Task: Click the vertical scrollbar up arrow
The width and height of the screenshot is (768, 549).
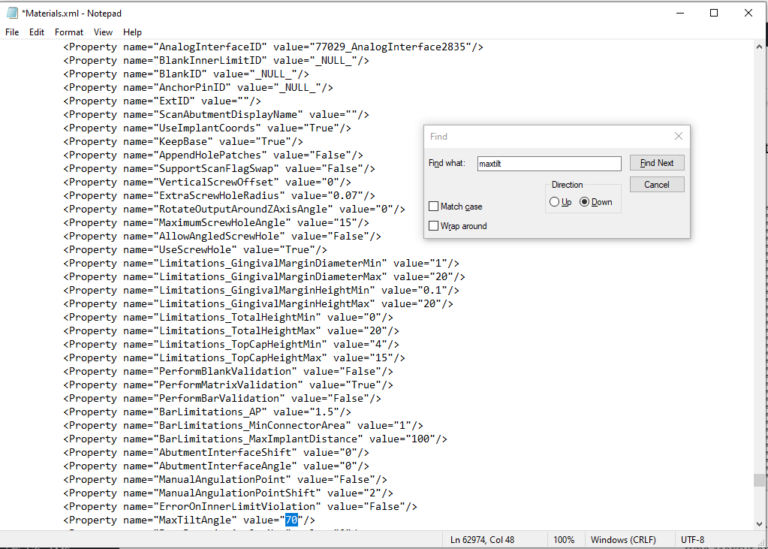Action: (760, 46)
